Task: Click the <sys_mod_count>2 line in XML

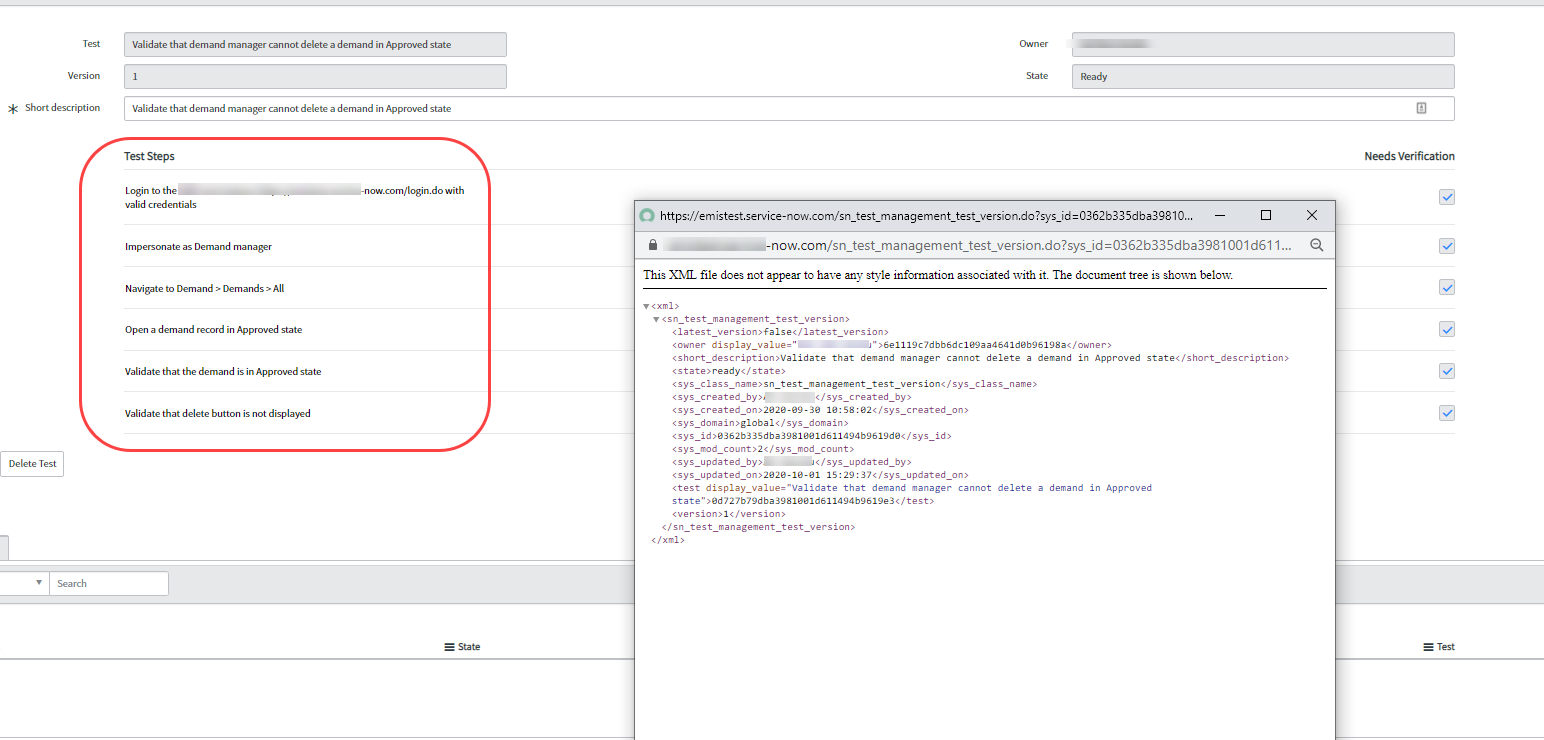Action: coord(761,449)
